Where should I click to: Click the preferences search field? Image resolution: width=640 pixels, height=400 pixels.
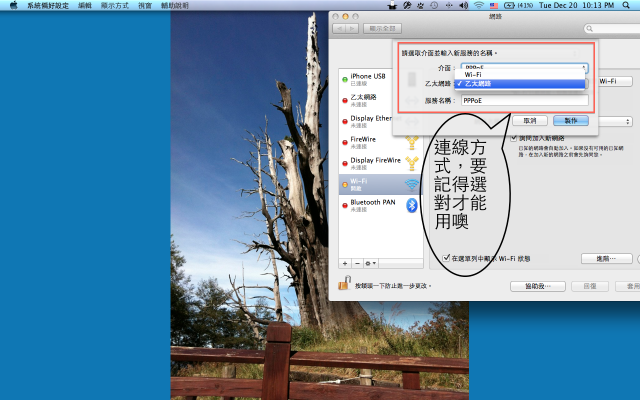point(612,29)
